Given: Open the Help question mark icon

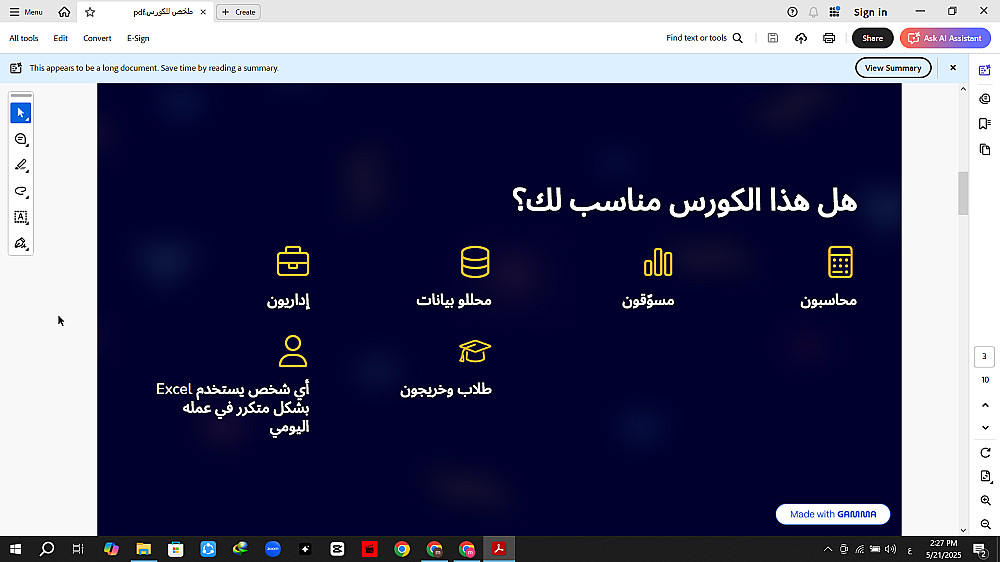Looking at the screenshot, I should [792, 12].
